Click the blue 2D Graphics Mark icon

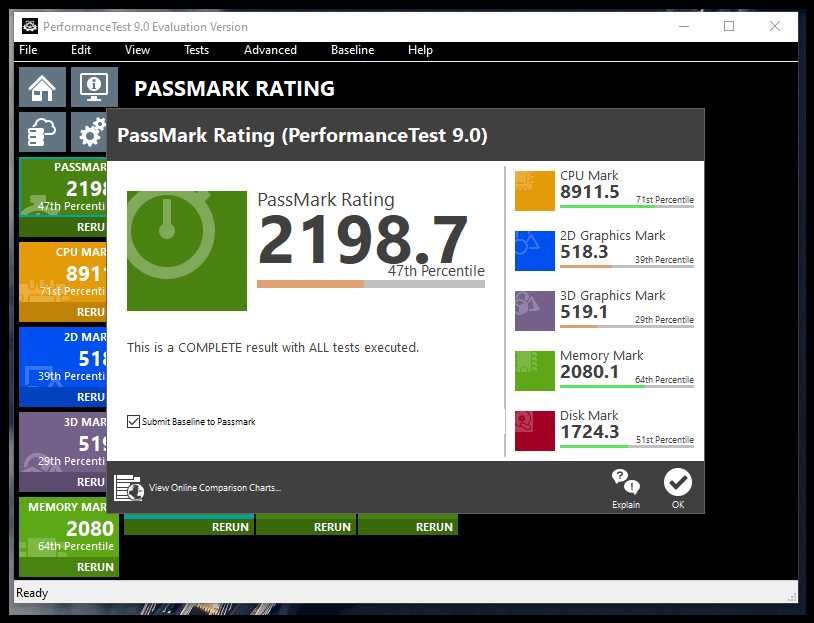pos(535,251)
